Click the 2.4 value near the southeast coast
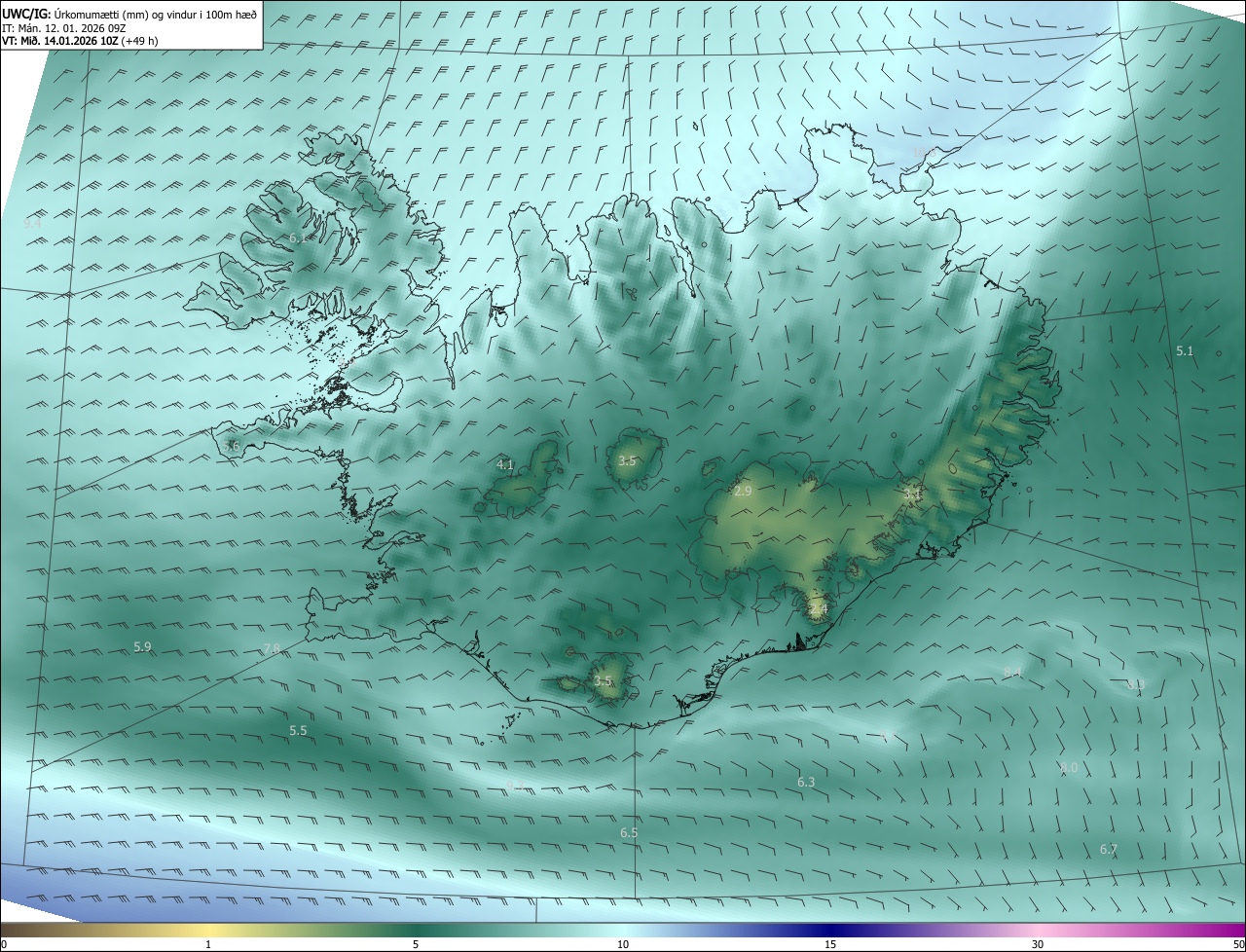 pyautogui.click(x=818, y=609)
